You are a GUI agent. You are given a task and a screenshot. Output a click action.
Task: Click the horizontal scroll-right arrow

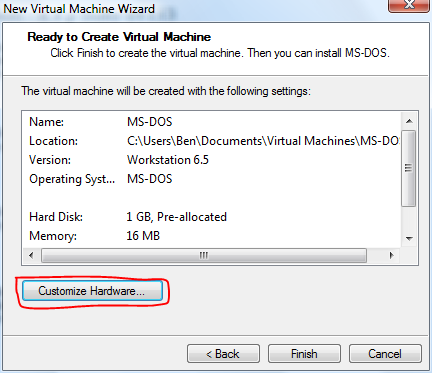pos(392,256)
